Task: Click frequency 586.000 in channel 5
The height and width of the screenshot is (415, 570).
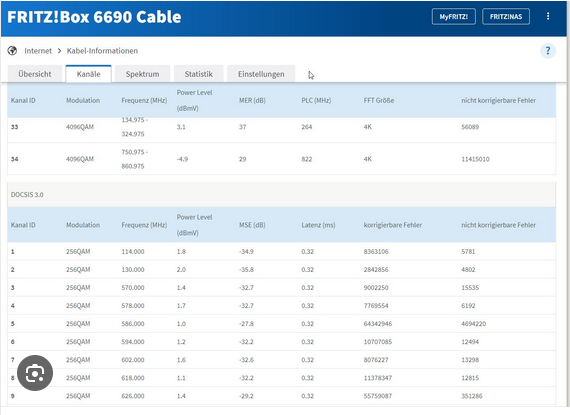Action: 133,324
